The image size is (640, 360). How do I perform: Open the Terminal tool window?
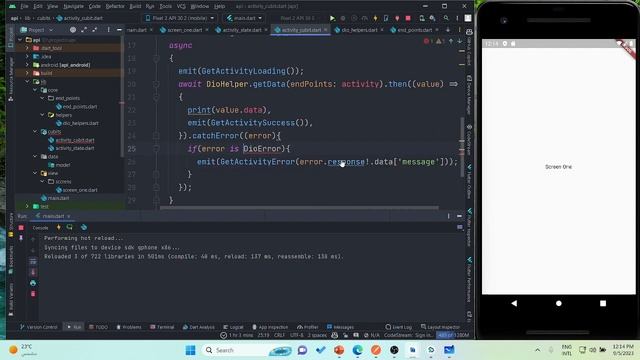pyautogui.click(x=162, y=327)
